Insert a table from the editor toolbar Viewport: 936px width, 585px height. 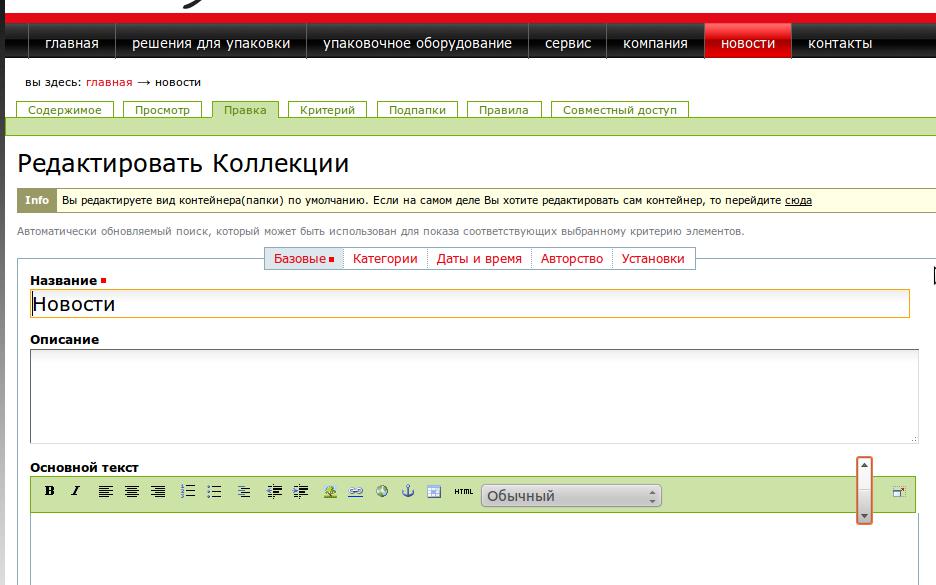433,491
